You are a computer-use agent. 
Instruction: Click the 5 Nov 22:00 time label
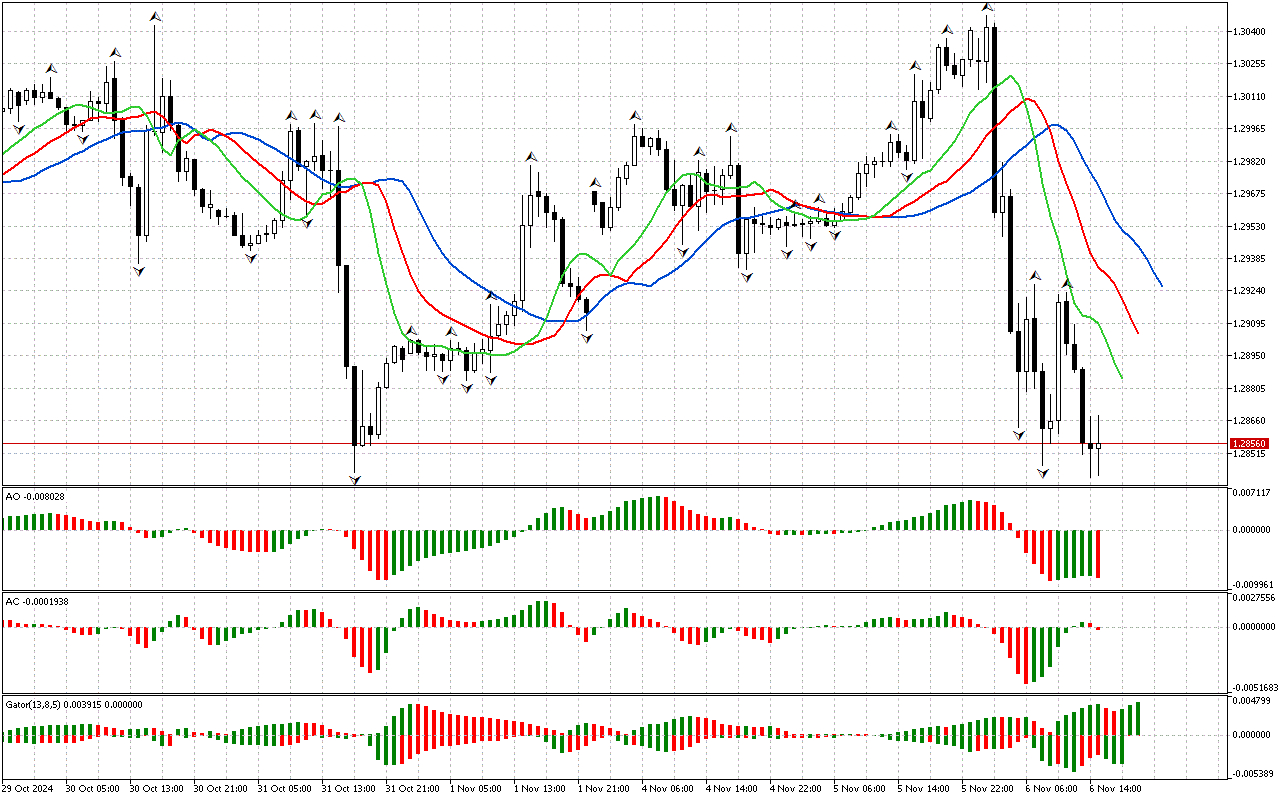pyautogui.click(x=989, y=789)
